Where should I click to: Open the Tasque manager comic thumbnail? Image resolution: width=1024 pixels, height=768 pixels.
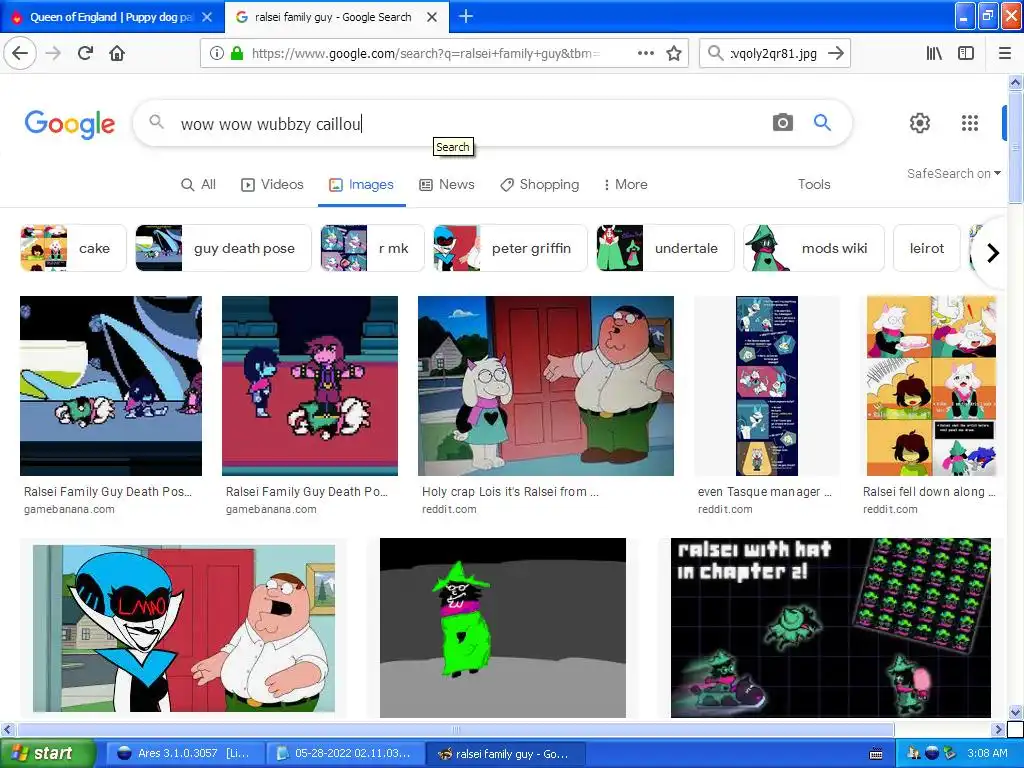(767, 385)
